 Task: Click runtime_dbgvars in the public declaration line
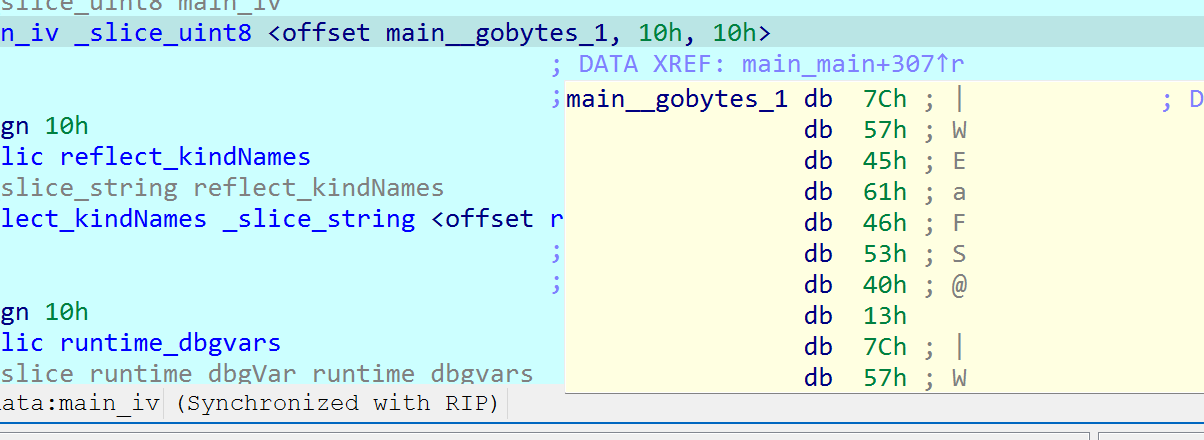pyautogui.click(x=170, y=343)
